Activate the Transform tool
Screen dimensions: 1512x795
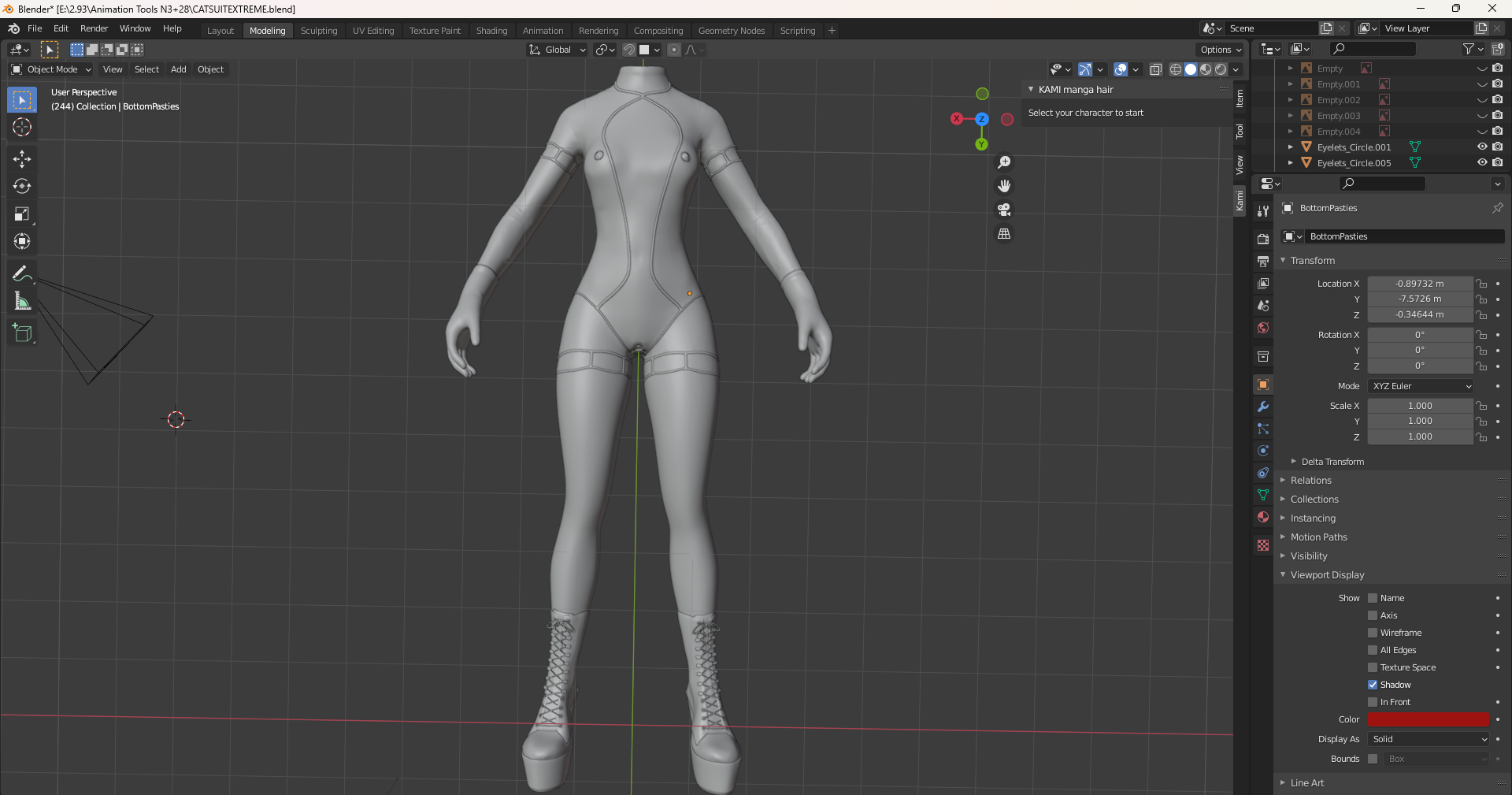coord(22,242)
